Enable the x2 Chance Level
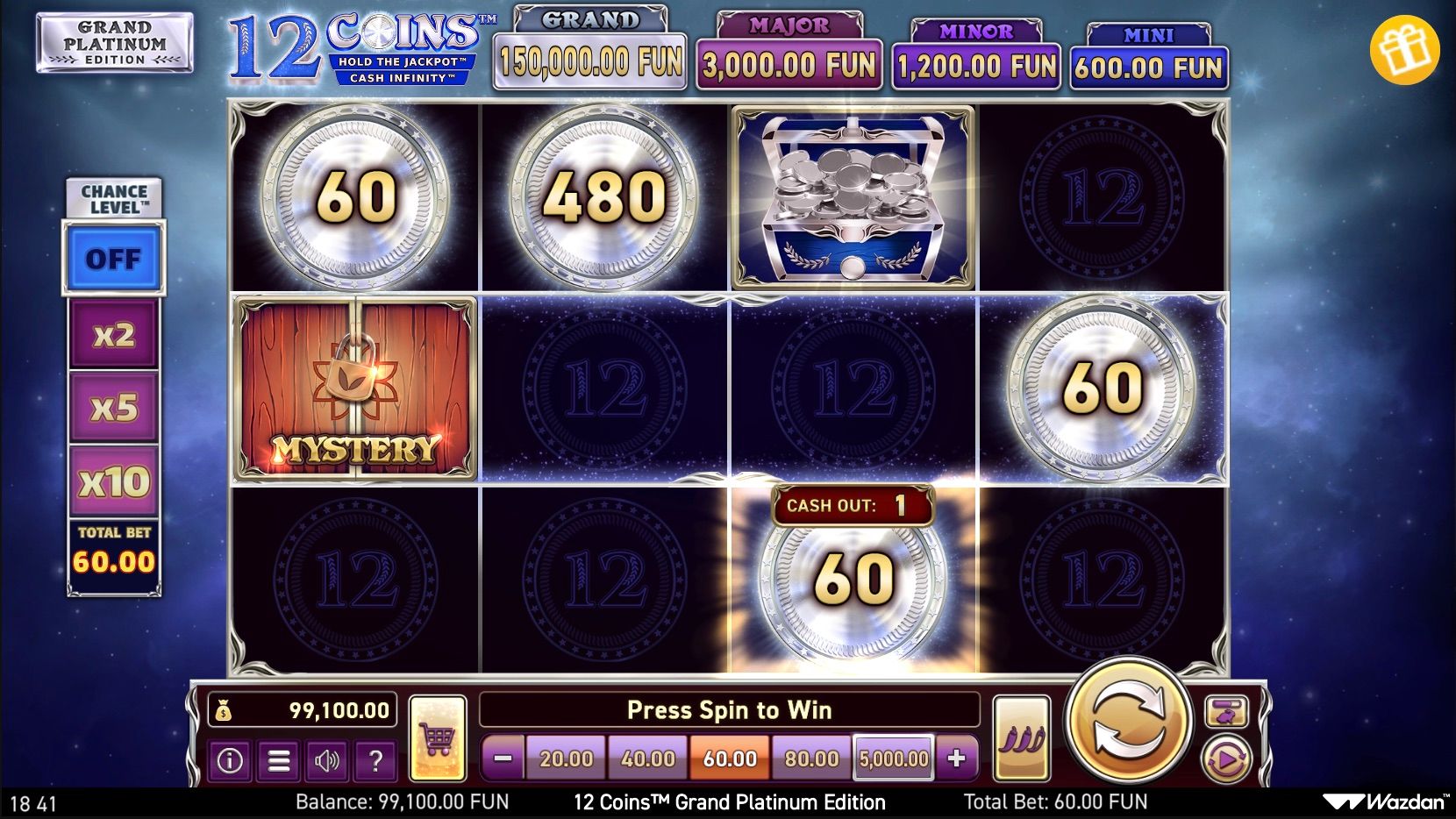 (114, 334)
